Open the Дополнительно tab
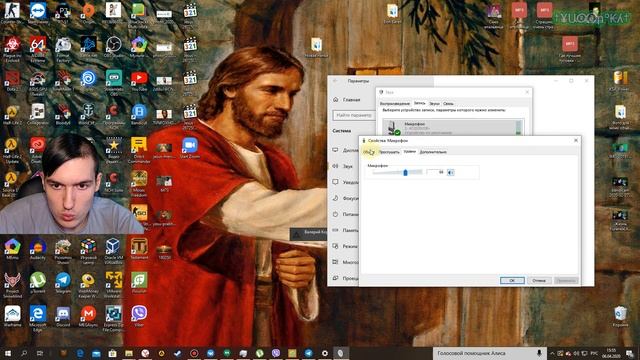Viewport: 640px width, 360px height. tap(433, 152)
